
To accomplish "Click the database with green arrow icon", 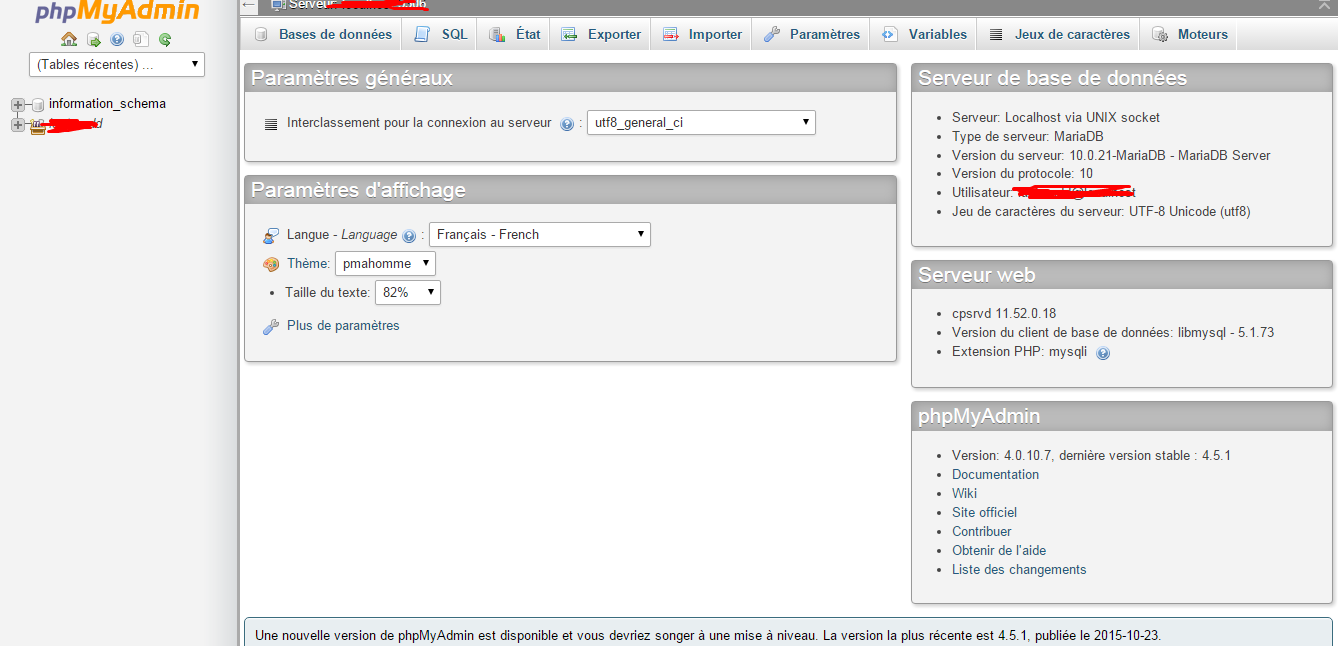I will [93, 40].
